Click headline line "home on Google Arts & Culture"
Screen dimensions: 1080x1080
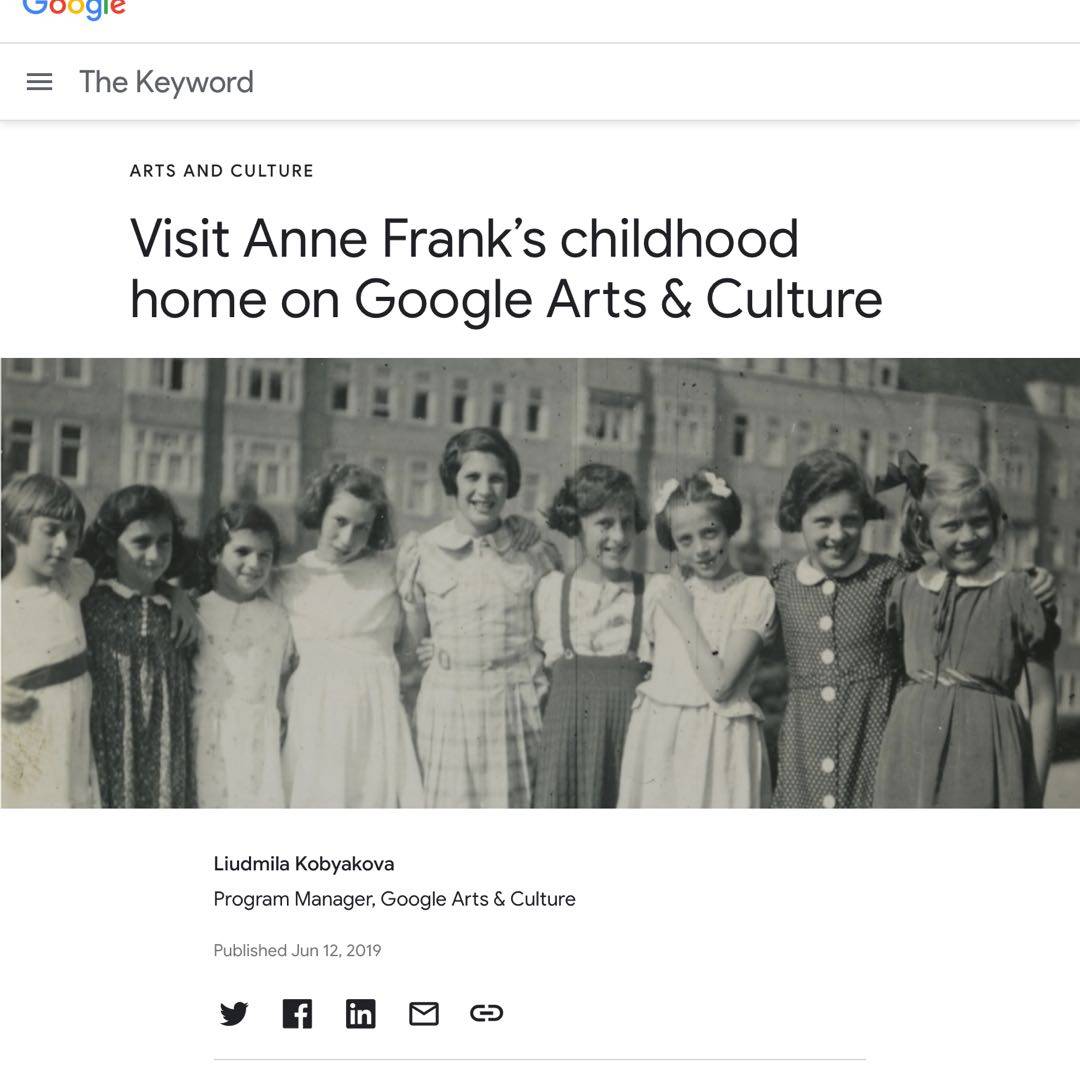coord(505,299)
